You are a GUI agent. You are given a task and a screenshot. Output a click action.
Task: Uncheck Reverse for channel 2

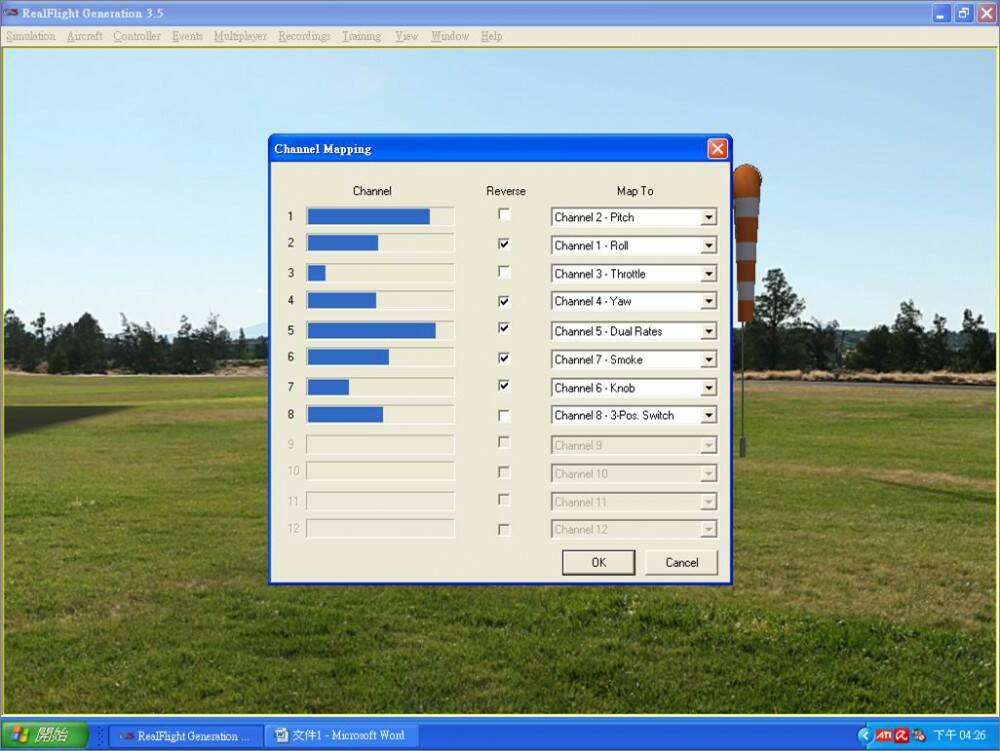(x=504, y=244)
